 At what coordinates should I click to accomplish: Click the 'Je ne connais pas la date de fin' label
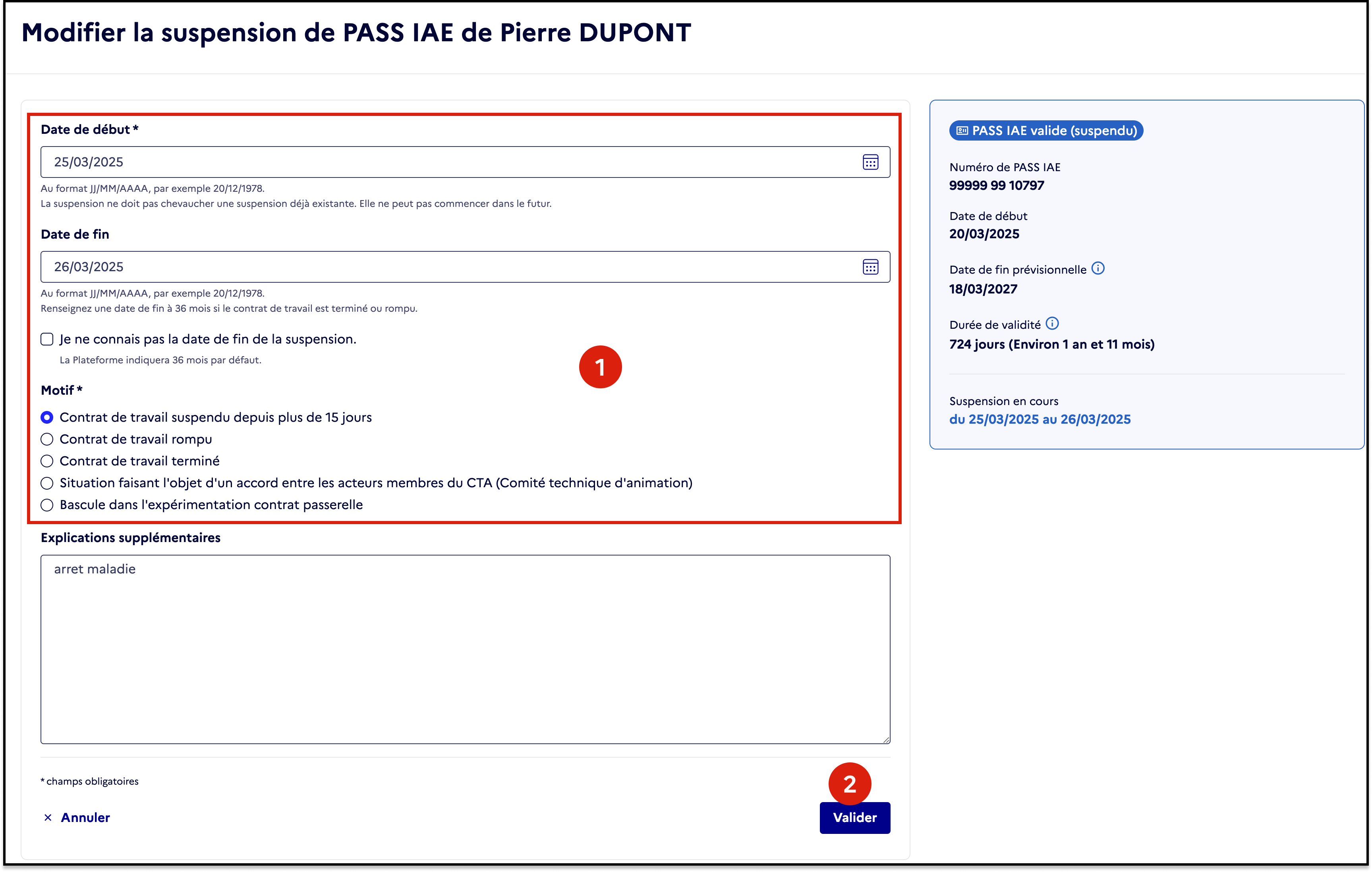coord(208,340)
